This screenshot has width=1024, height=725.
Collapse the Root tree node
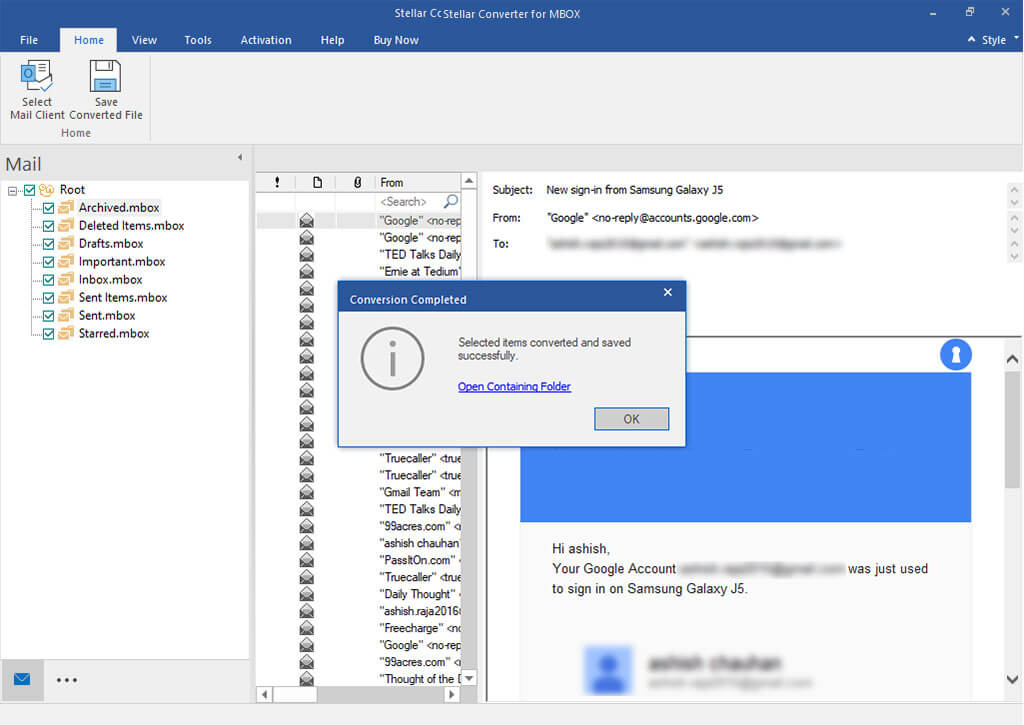click(x=13, y=190)
